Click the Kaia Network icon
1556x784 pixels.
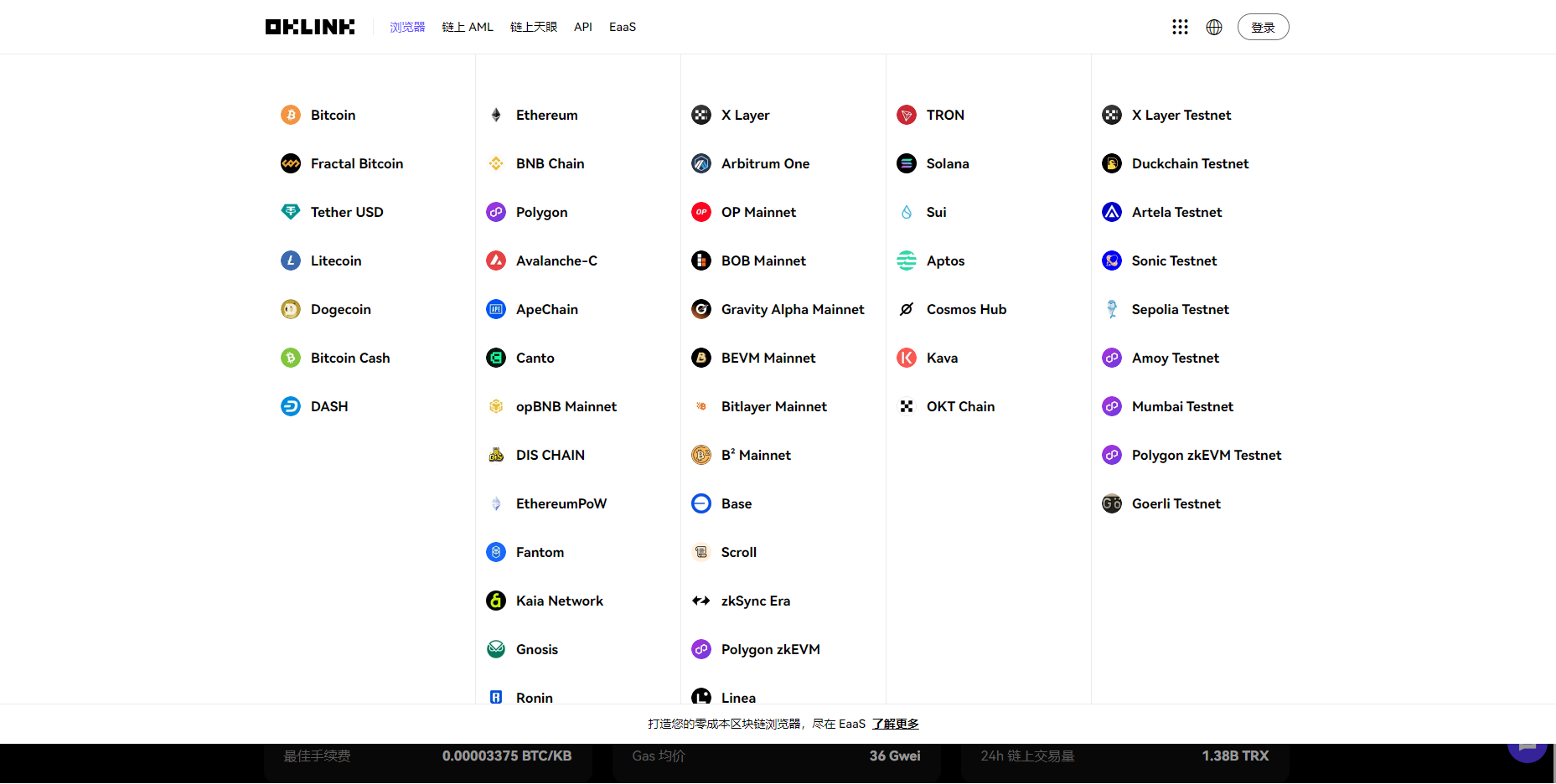496,601
